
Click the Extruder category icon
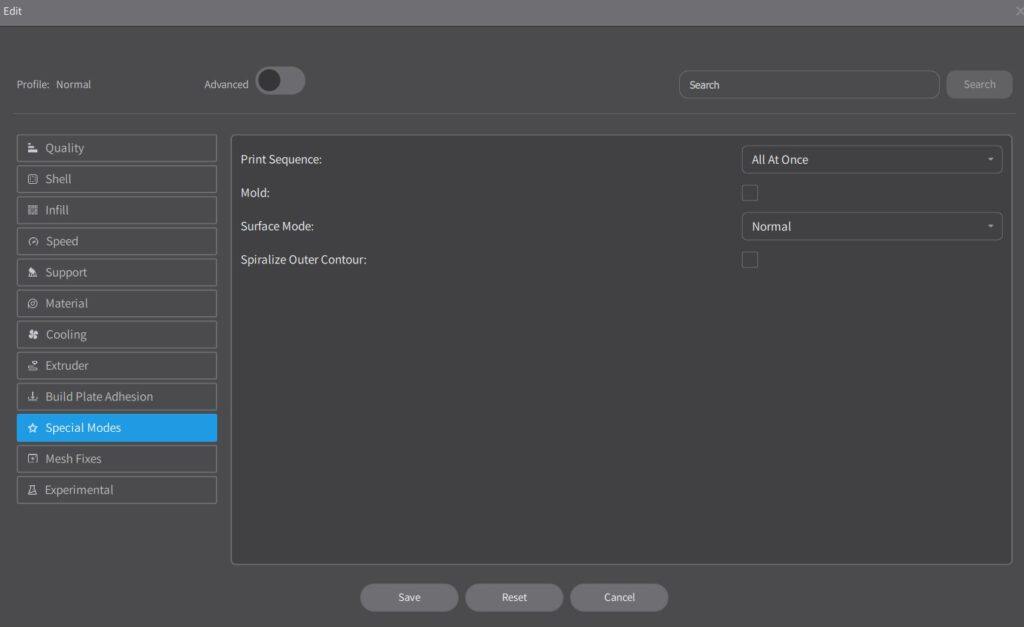tap(33, 366)
